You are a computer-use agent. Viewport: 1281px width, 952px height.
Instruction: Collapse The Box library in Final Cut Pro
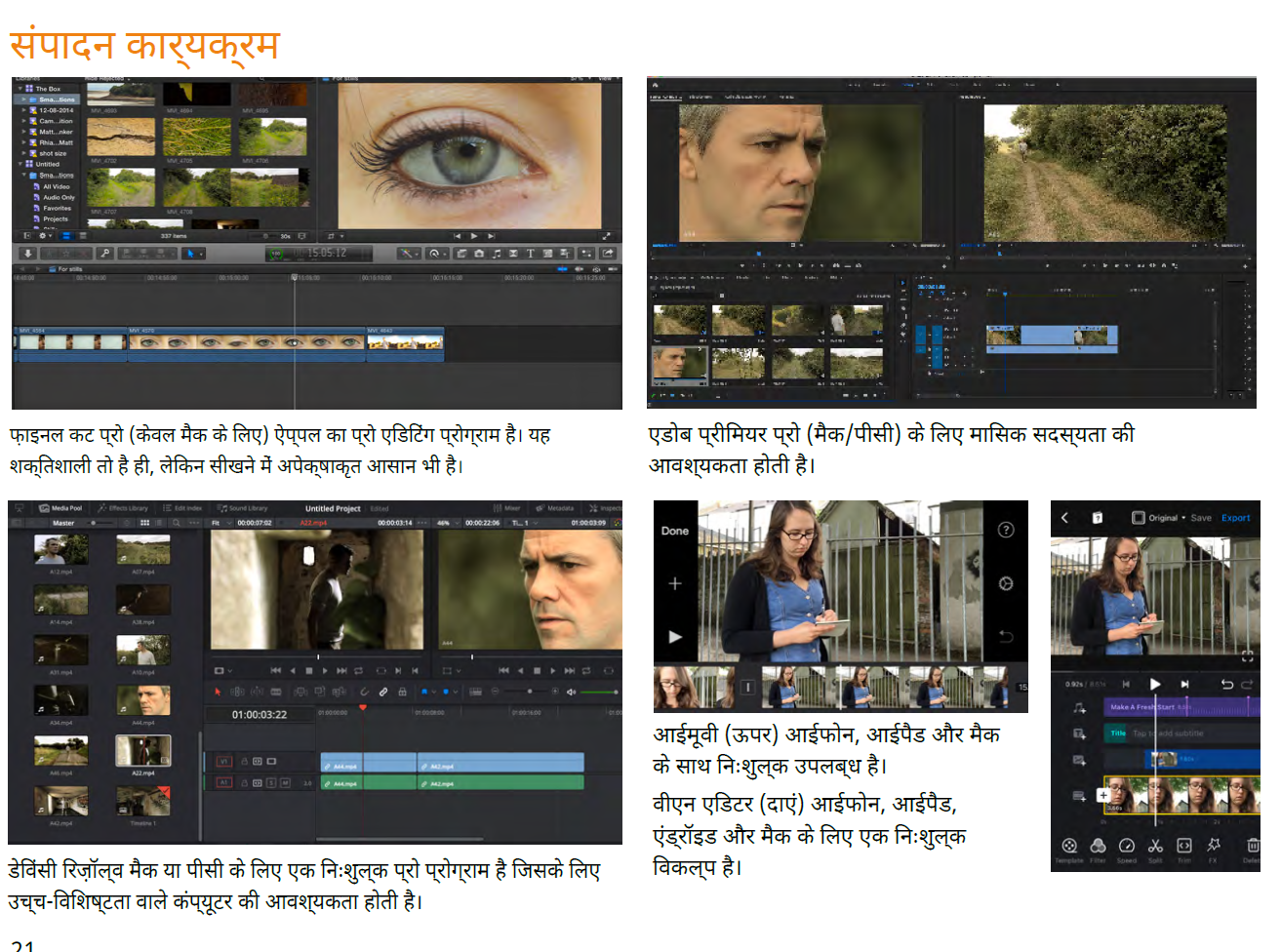tap(20, 89)
